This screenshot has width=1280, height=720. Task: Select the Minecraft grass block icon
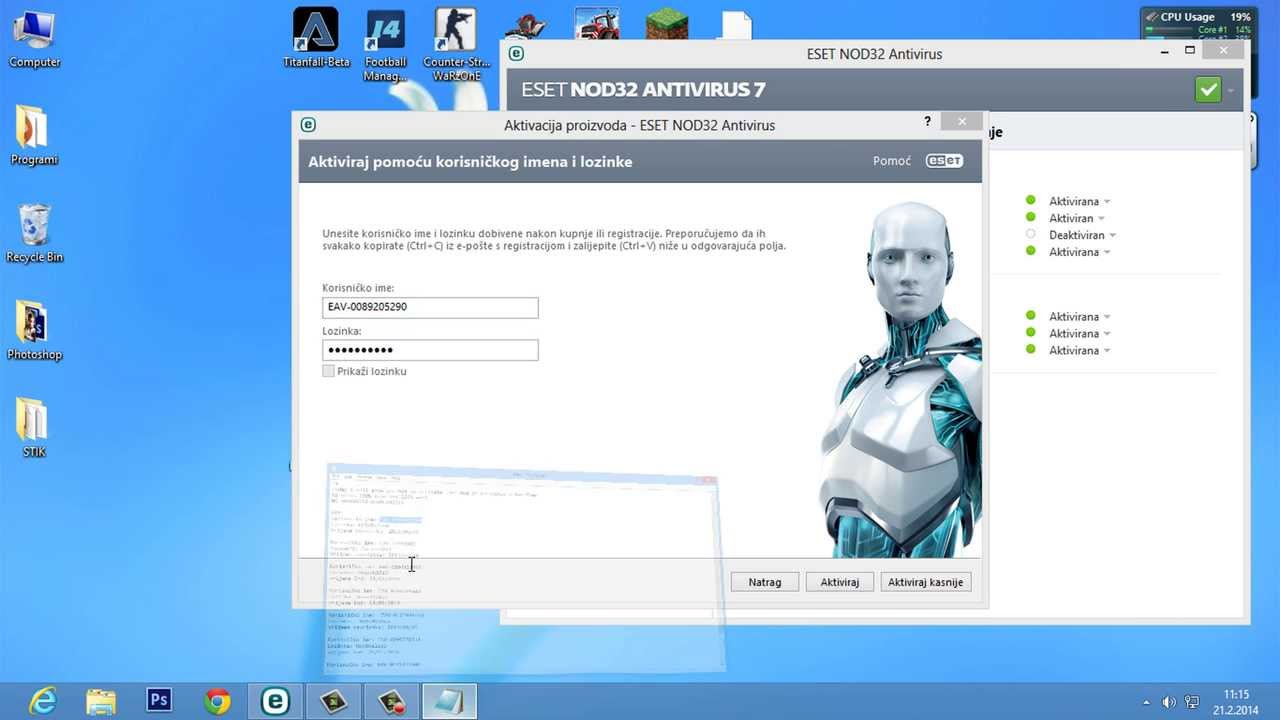(667, 24)
